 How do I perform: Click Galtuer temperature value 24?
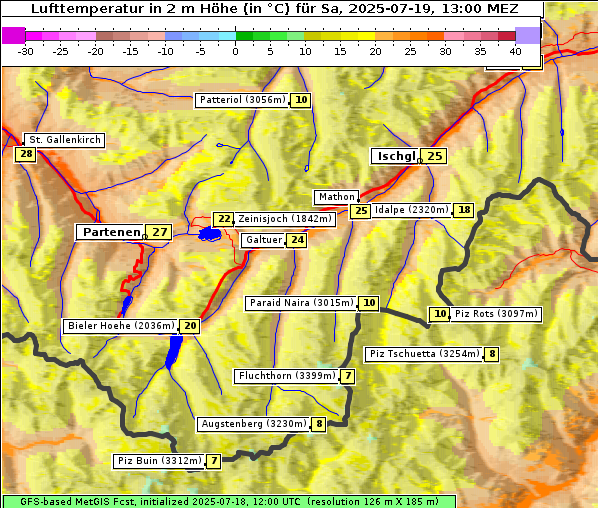297,240
